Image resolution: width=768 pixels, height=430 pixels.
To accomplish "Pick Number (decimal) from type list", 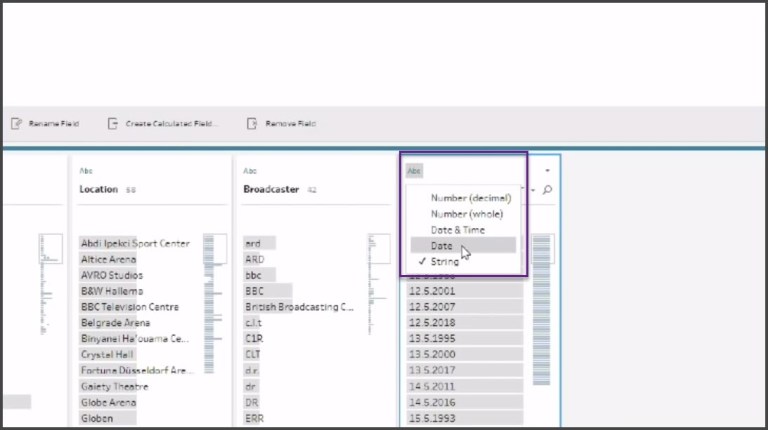I will pos(470,198).
